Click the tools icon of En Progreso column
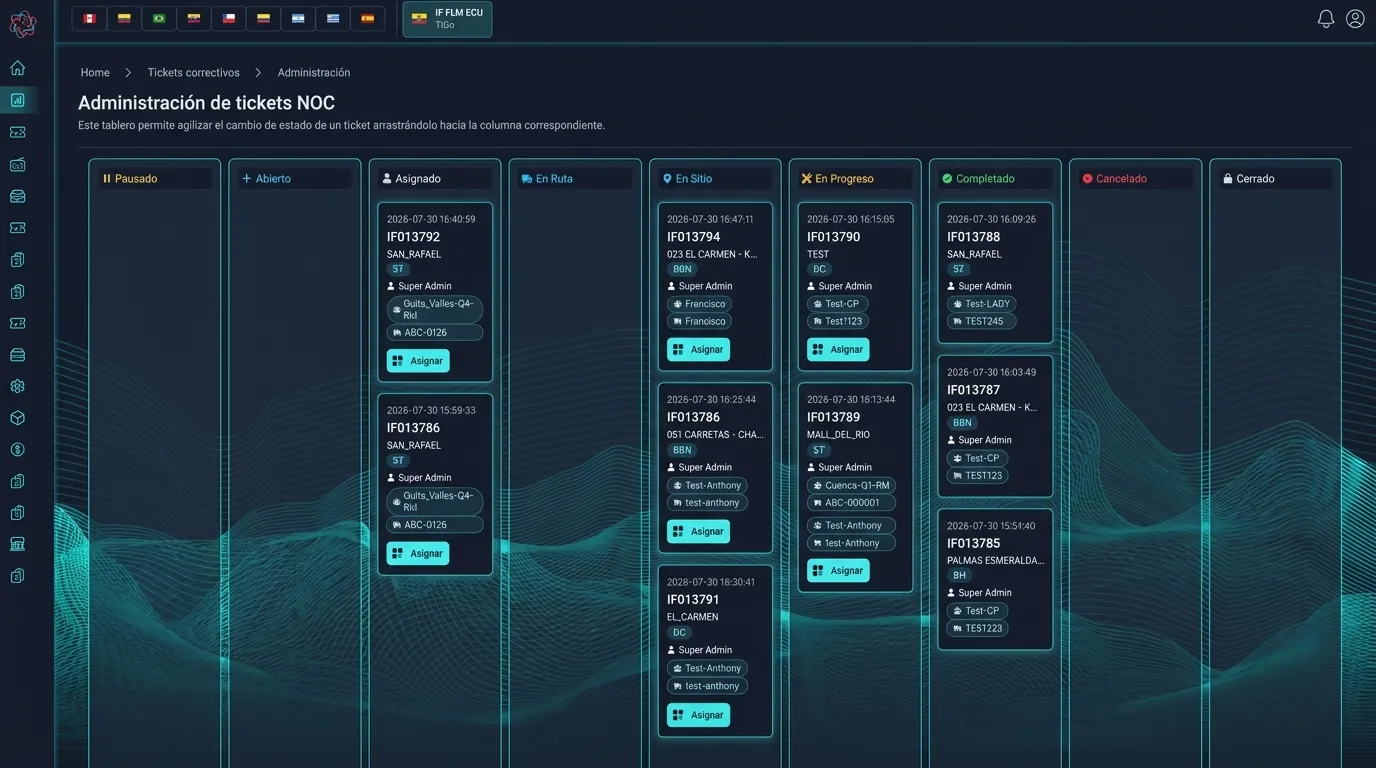1376x768 pixels. (807, 179)
